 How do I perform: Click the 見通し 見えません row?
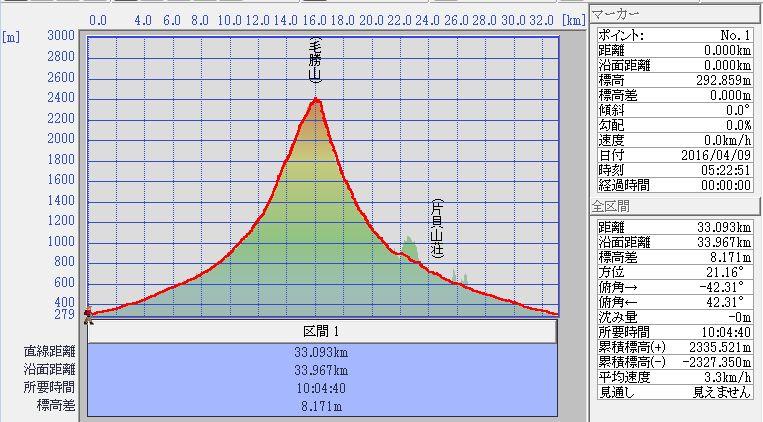point(673,392)
